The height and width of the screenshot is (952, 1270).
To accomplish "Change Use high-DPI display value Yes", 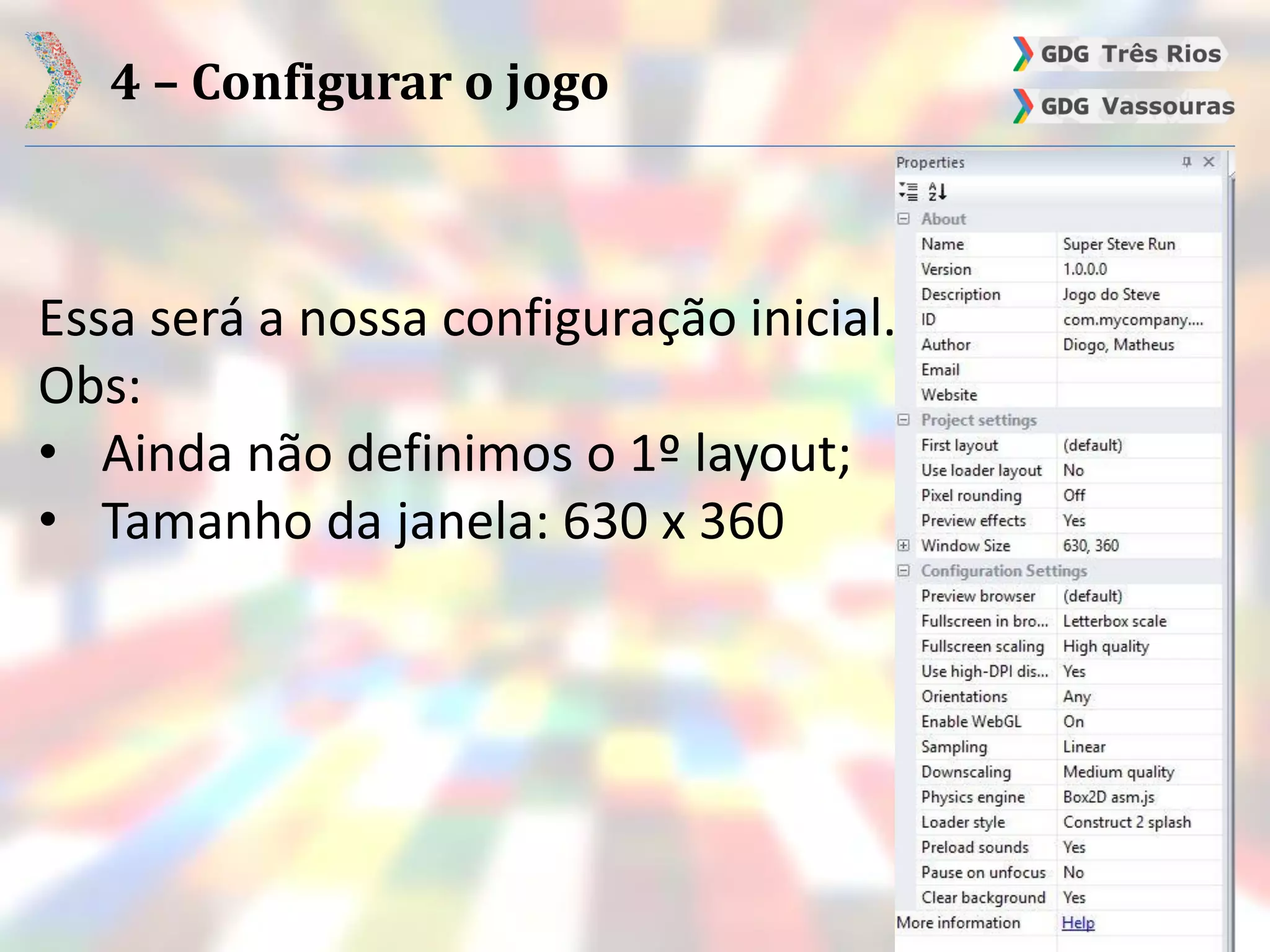I will point(1139,671).
